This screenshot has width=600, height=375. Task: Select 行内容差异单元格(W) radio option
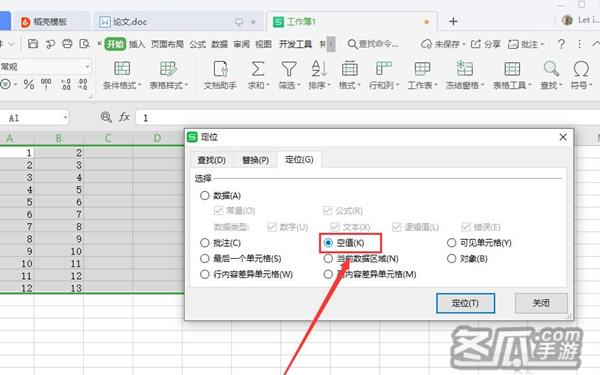205,274
